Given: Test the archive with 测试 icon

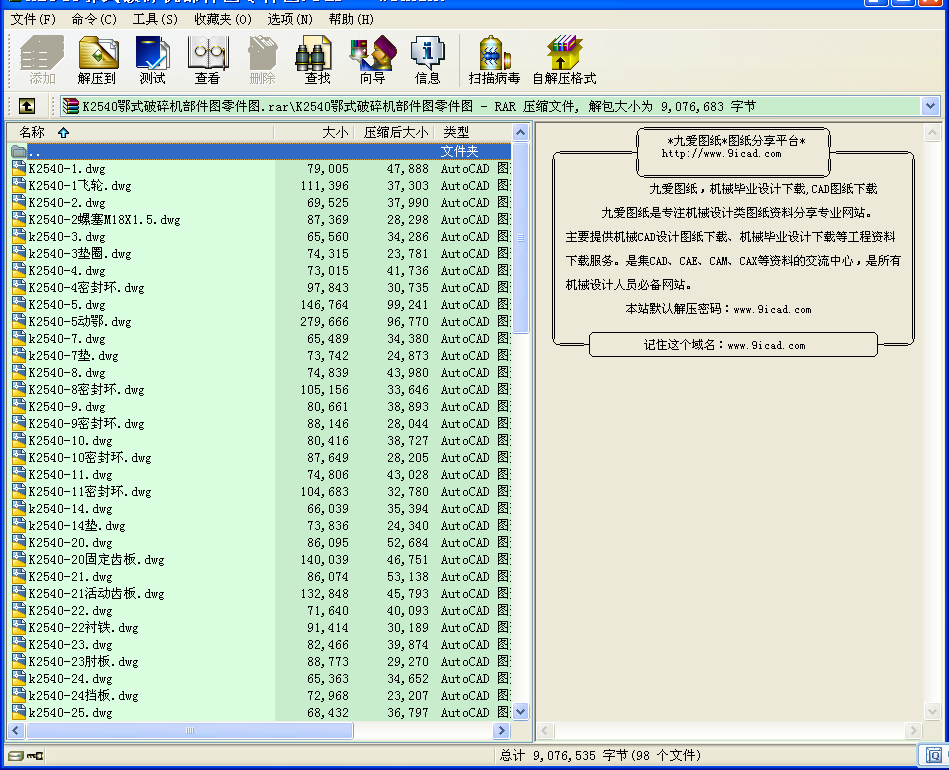Looking at the screenshot, I should pos(152,58).
